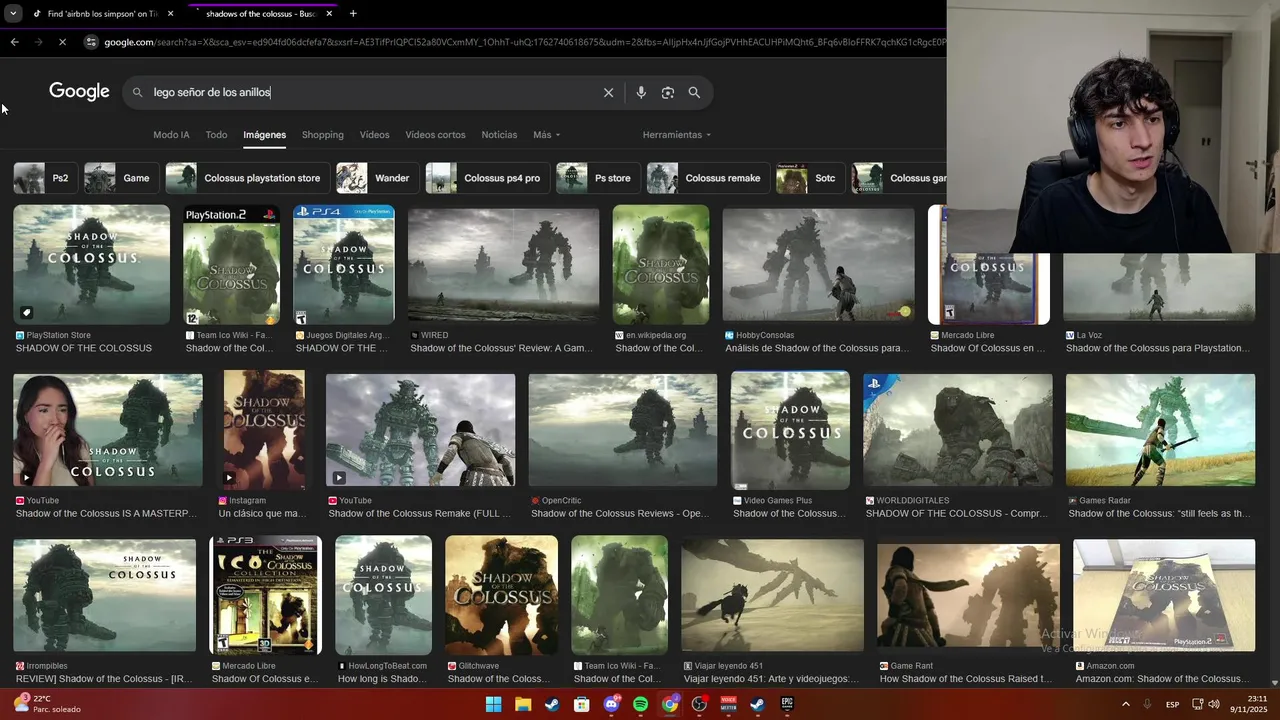Close the 'shadows of the colossus' tab

[329, 13]
